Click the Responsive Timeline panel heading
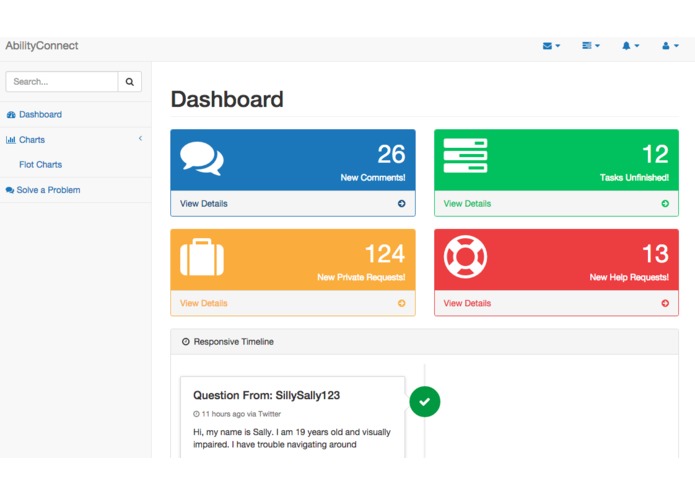Viewport: 695px width, 494px height. point(424,342)
